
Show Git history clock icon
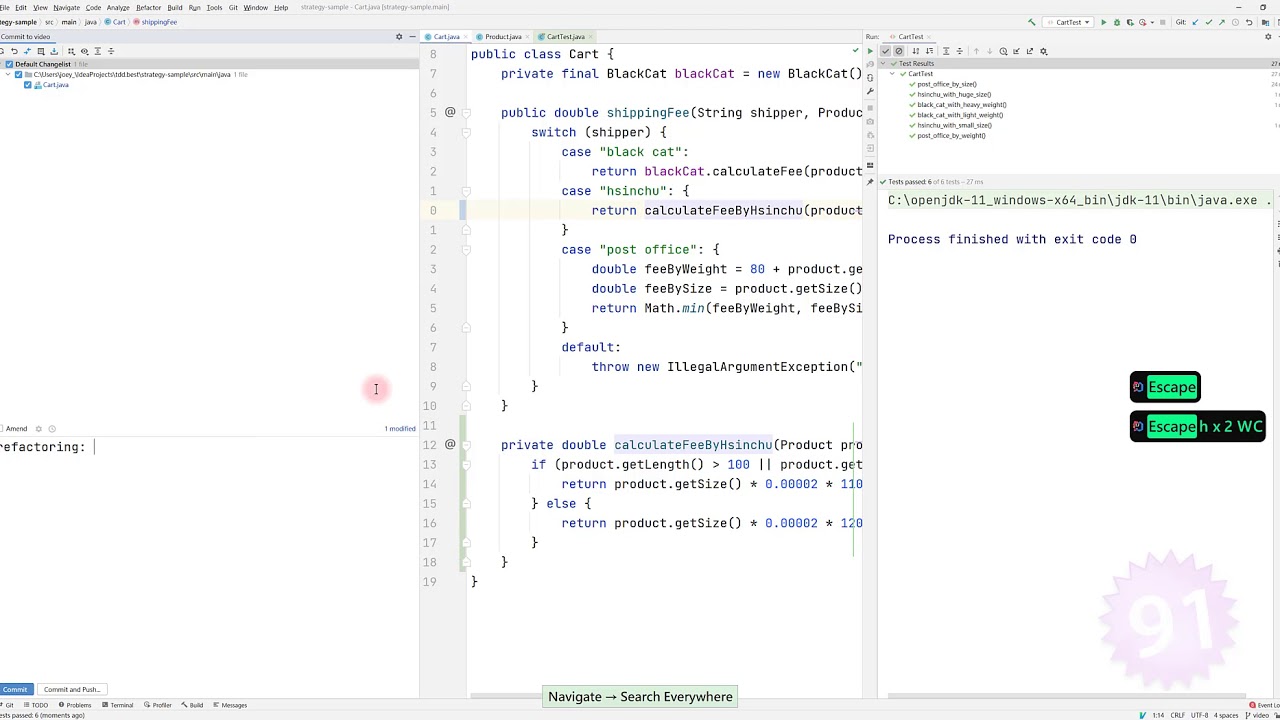click(x=1236, y=22)
